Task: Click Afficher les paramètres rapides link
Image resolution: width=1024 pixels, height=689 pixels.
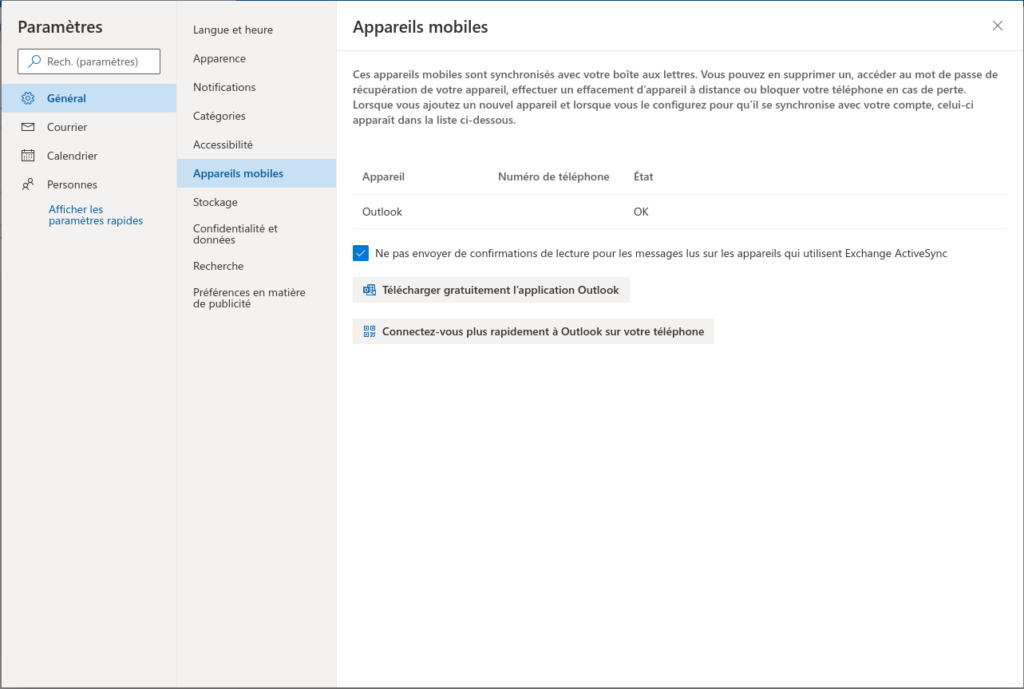Action: [x=95, y=215]
